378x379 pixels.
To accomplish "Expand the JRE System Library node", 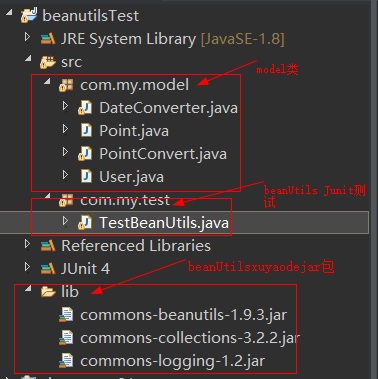I will pos(28,37).
